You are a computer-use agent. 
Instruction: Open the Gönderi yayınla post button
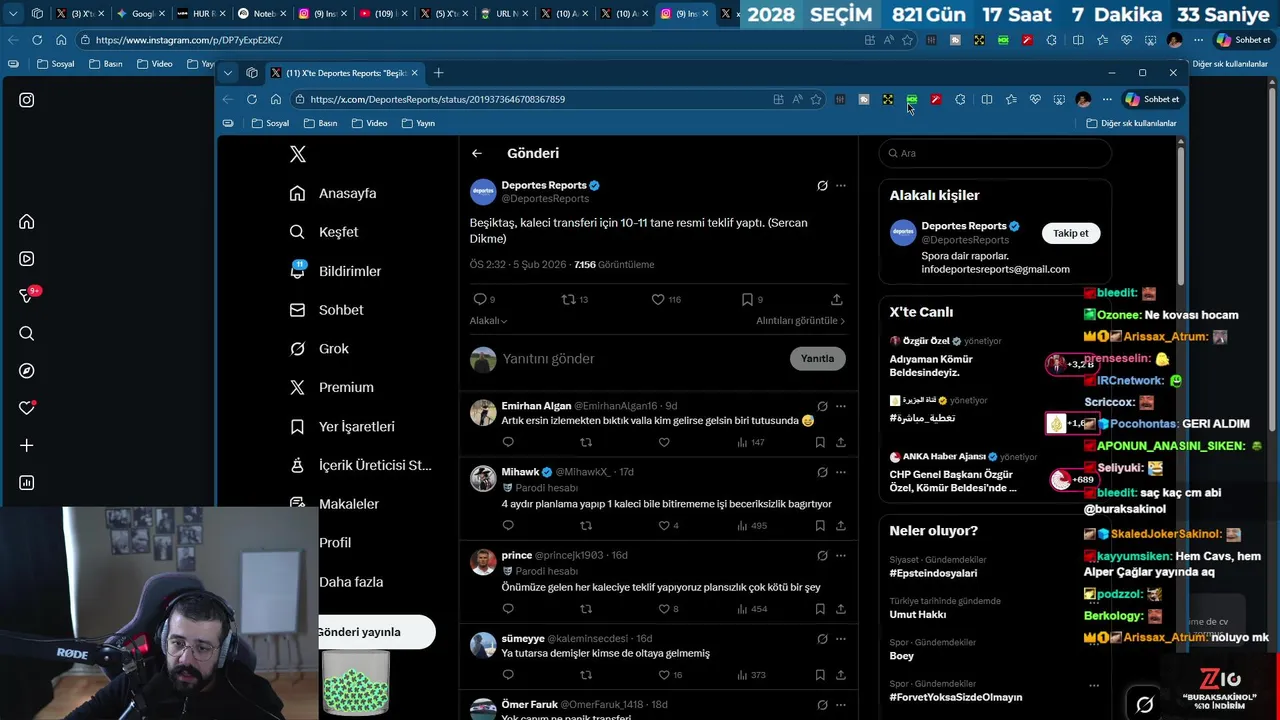click(x=376, y=632)
